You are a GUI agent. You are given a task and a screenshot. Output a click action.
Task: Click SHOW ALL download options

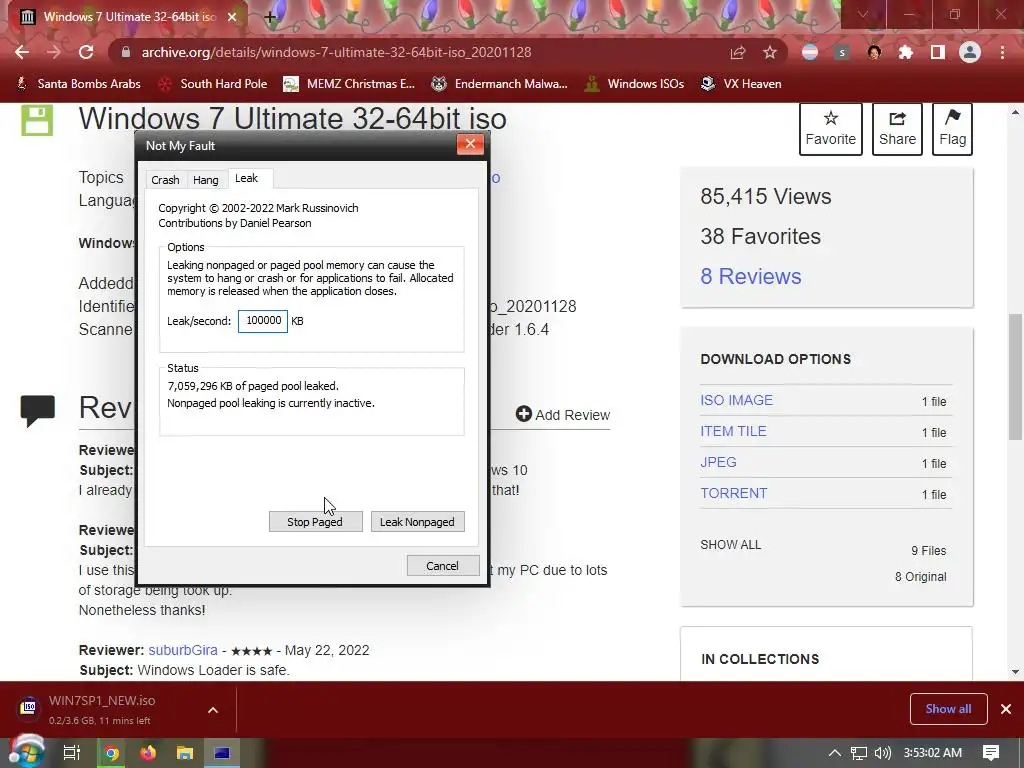coord(731,545)
